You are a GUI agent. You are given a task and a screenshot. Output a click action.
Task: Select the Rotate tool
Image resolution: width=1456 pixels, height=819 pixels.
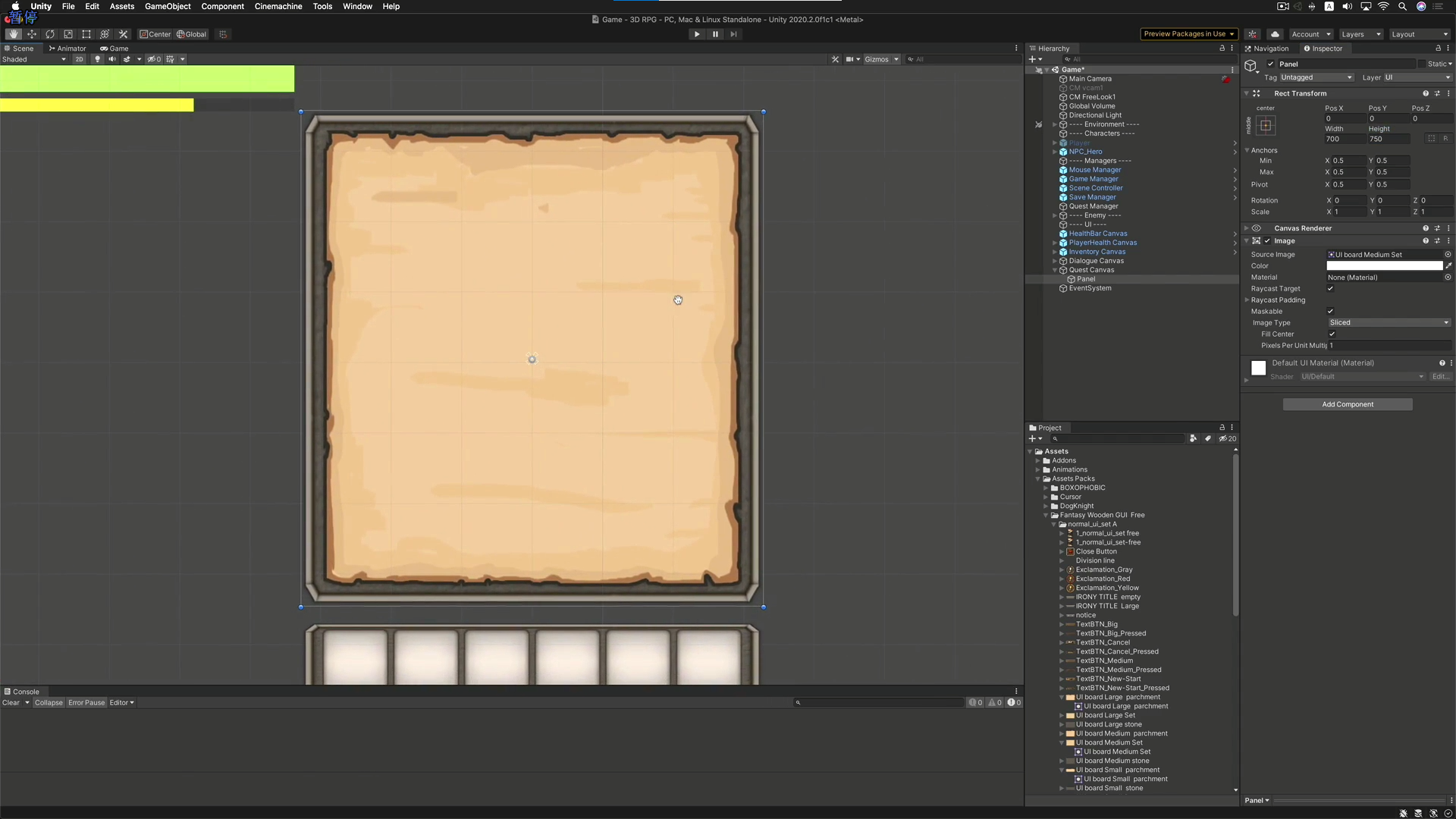50,34
